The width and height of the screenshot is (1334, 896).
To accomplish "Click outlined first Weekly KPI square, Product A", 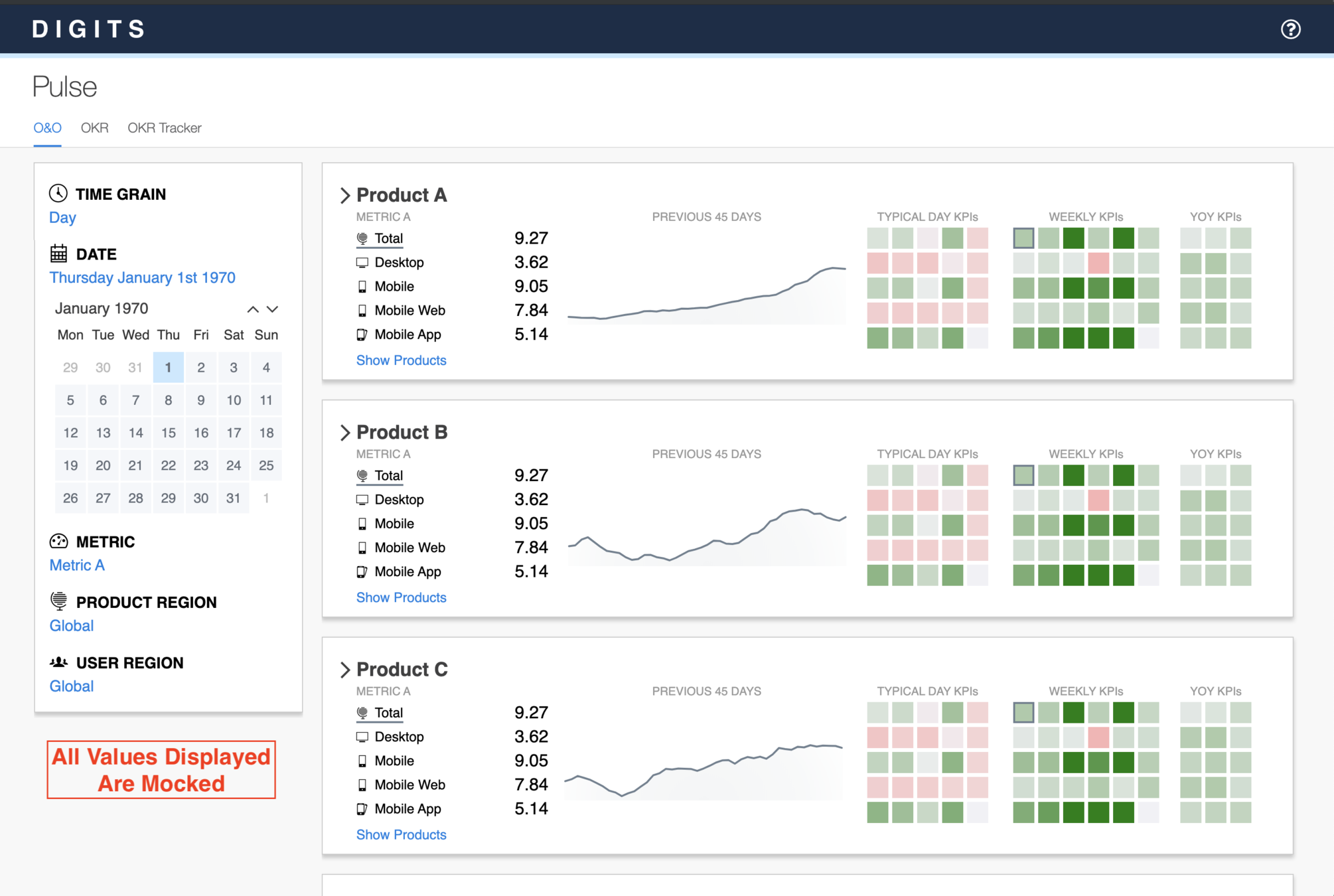I will 1023,238.
